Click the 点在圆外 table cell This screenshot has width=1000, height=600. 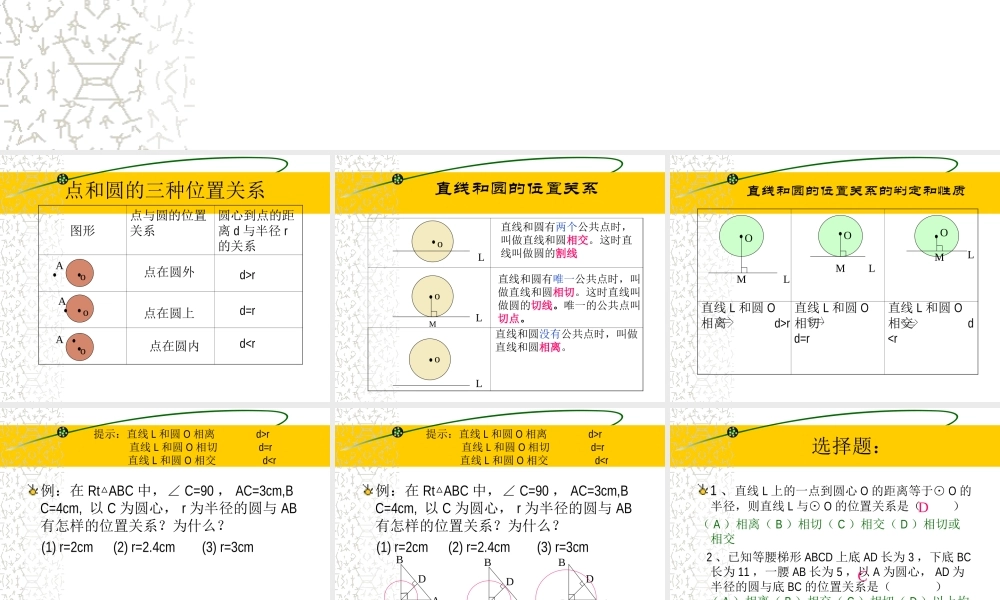coord(170,272)
